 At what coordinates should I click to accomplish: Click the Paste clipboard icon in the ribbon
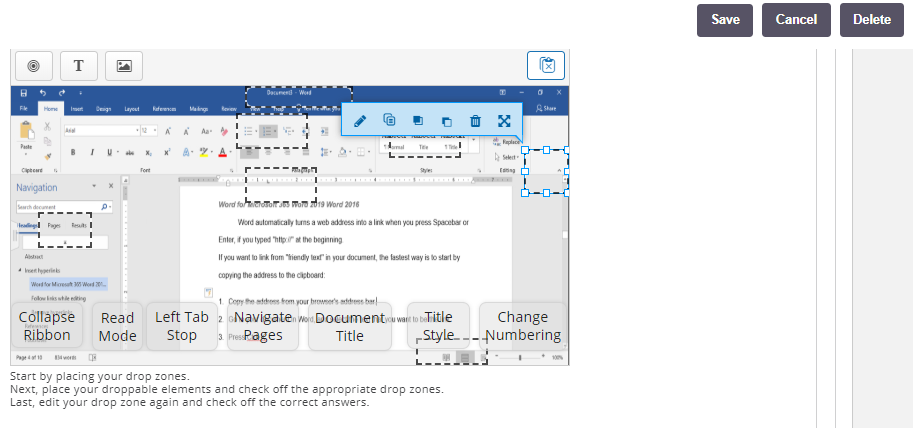tap(26, 131)
